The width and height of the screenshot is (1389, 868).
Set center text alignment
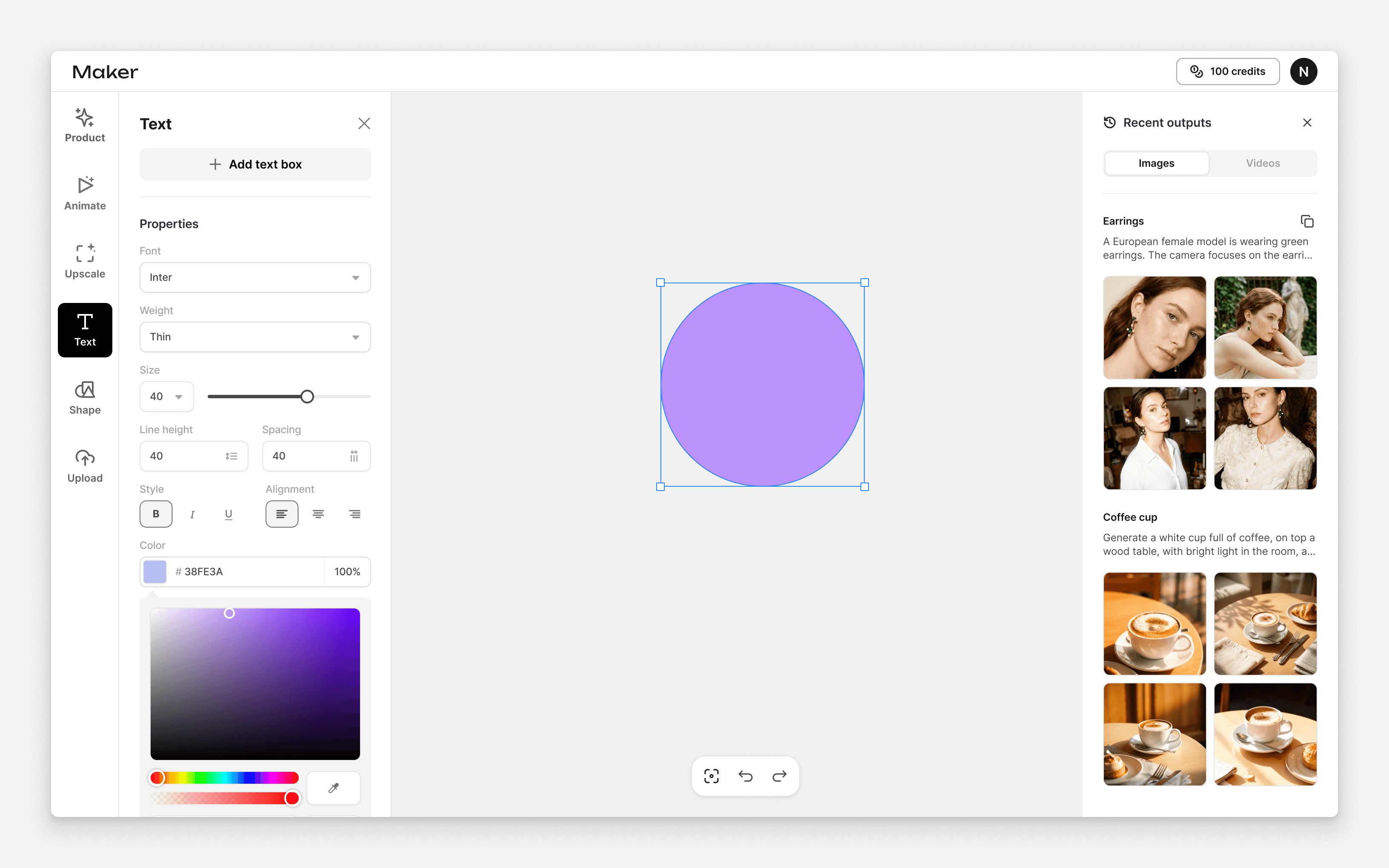[318, 514]
